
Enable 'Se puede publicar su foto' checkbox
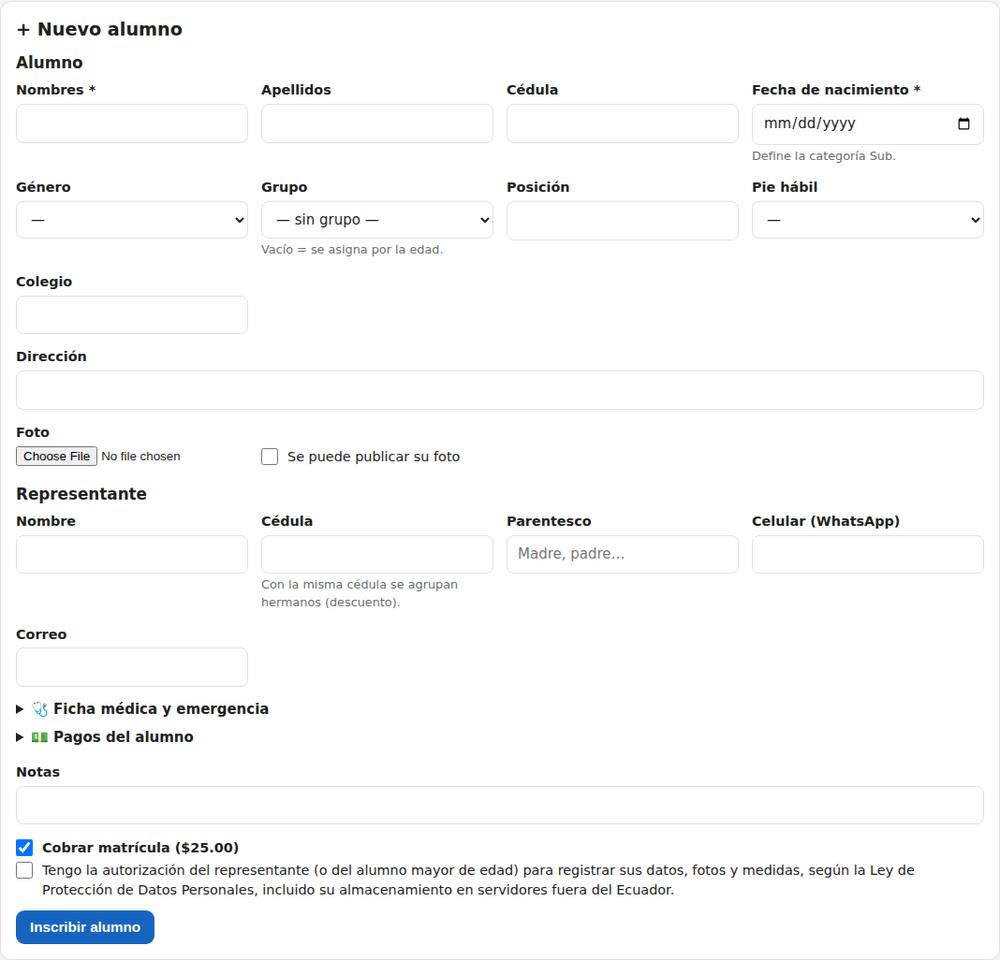tap(270, 457)
